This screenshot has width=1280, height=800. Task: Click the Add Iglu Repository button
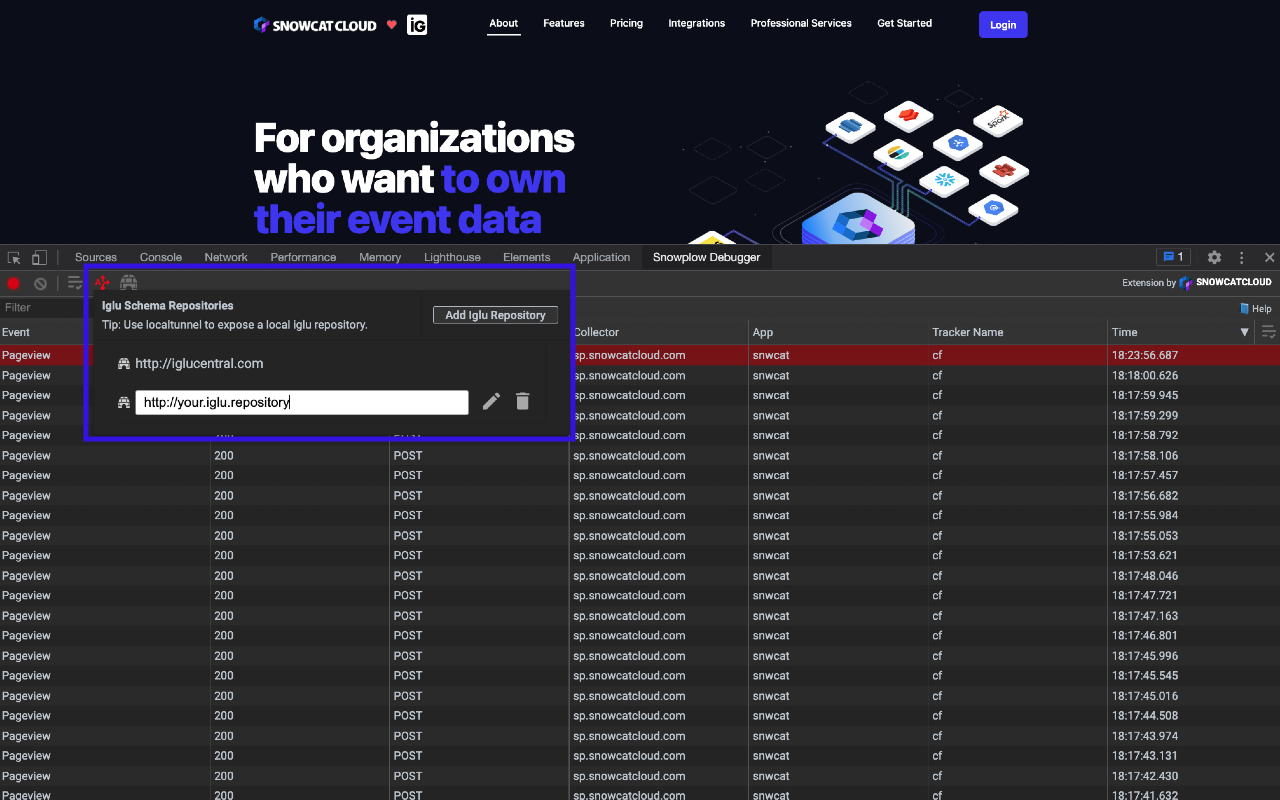pos(495,314)
